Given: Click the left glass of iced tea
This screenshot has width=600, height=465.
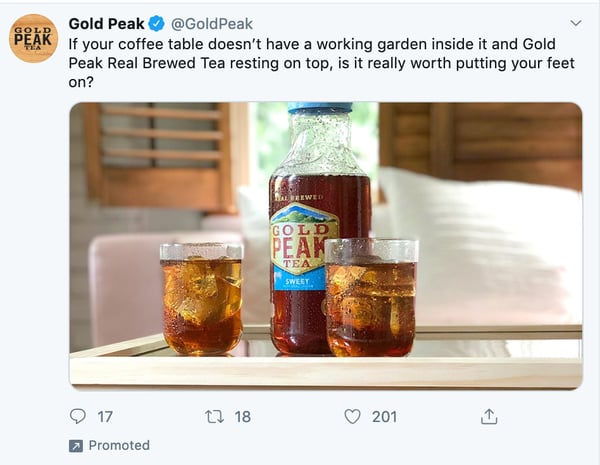Looking at the screenshot, I should click(201, 298).
